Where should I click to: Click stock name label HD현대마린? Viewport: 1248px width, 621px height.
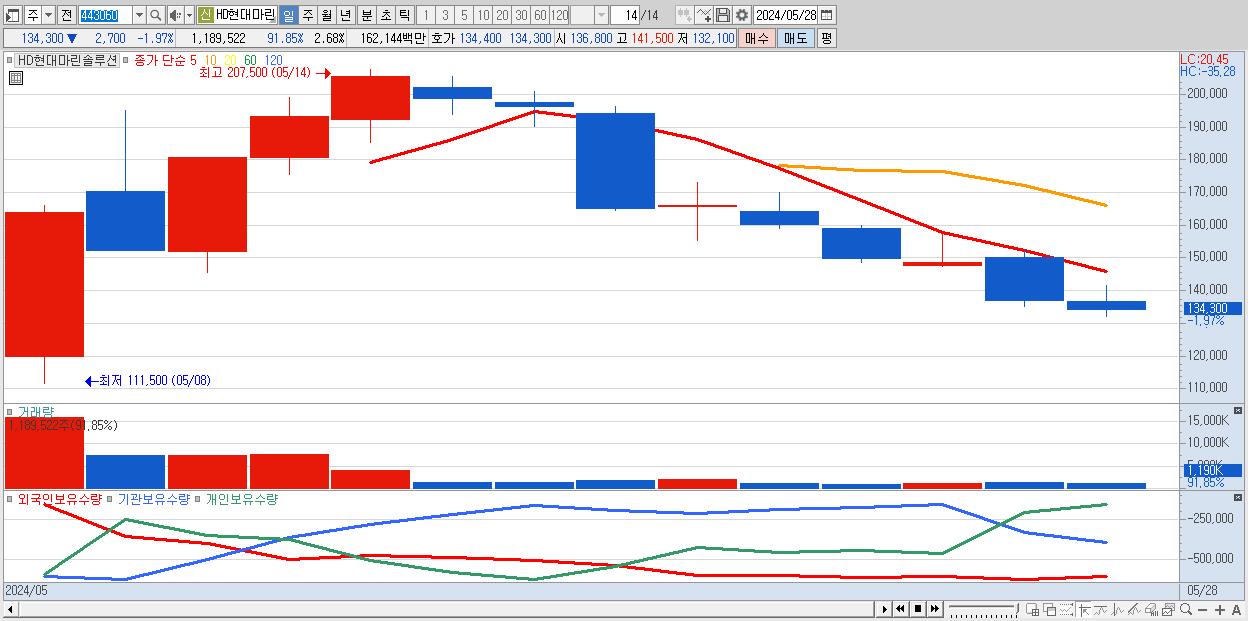[244, 15]
